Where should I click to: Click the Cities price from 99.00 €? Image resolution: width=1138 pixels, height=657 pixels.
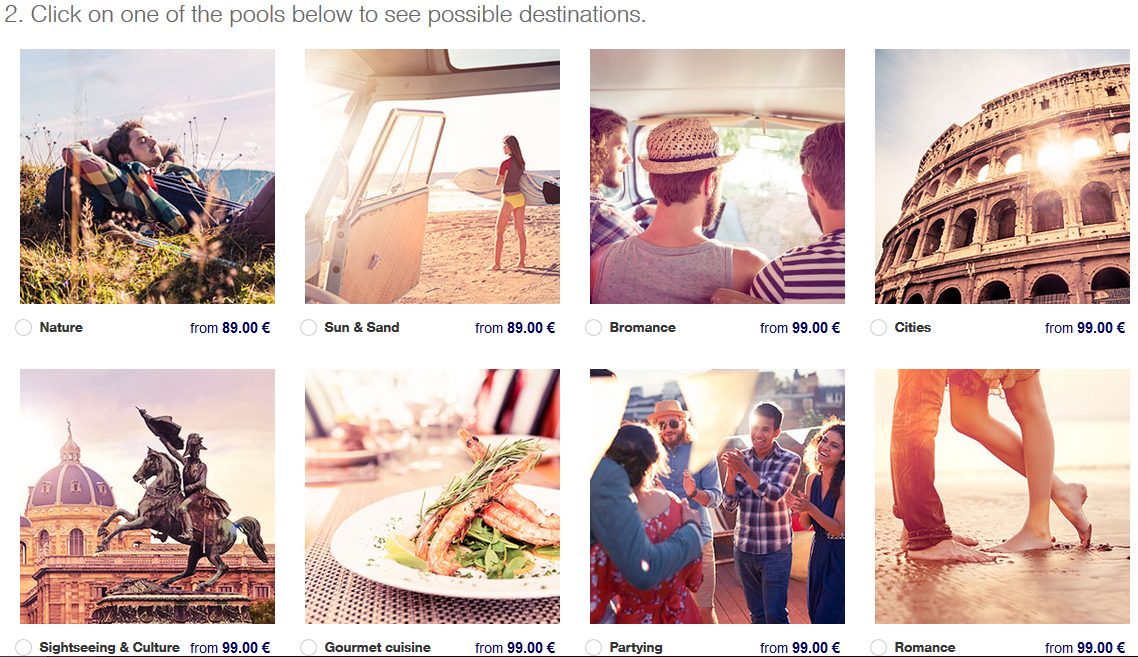tap(1085, 328)
